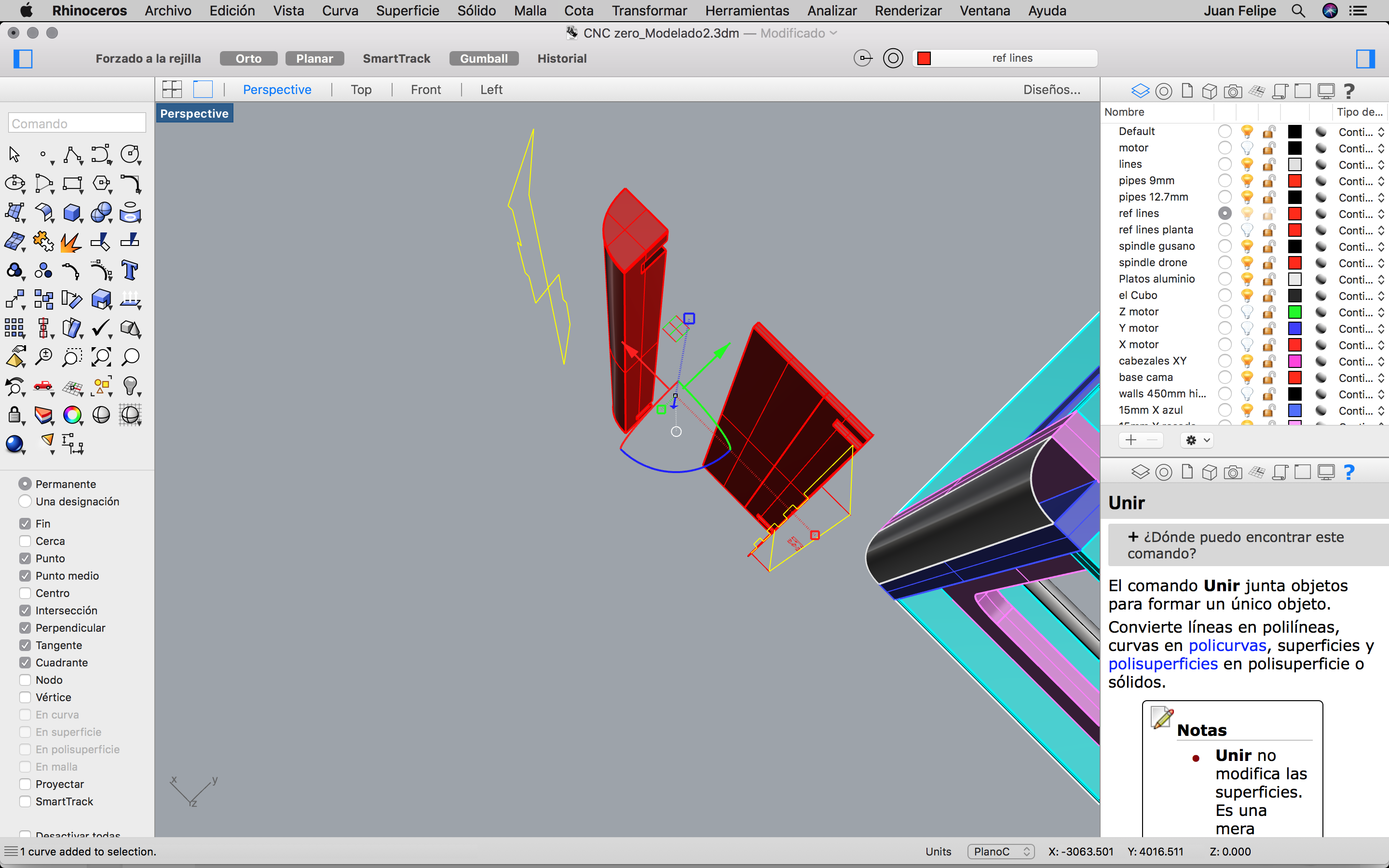
Task: Select the Polyline tool icon
Action: tap(72, 154)
